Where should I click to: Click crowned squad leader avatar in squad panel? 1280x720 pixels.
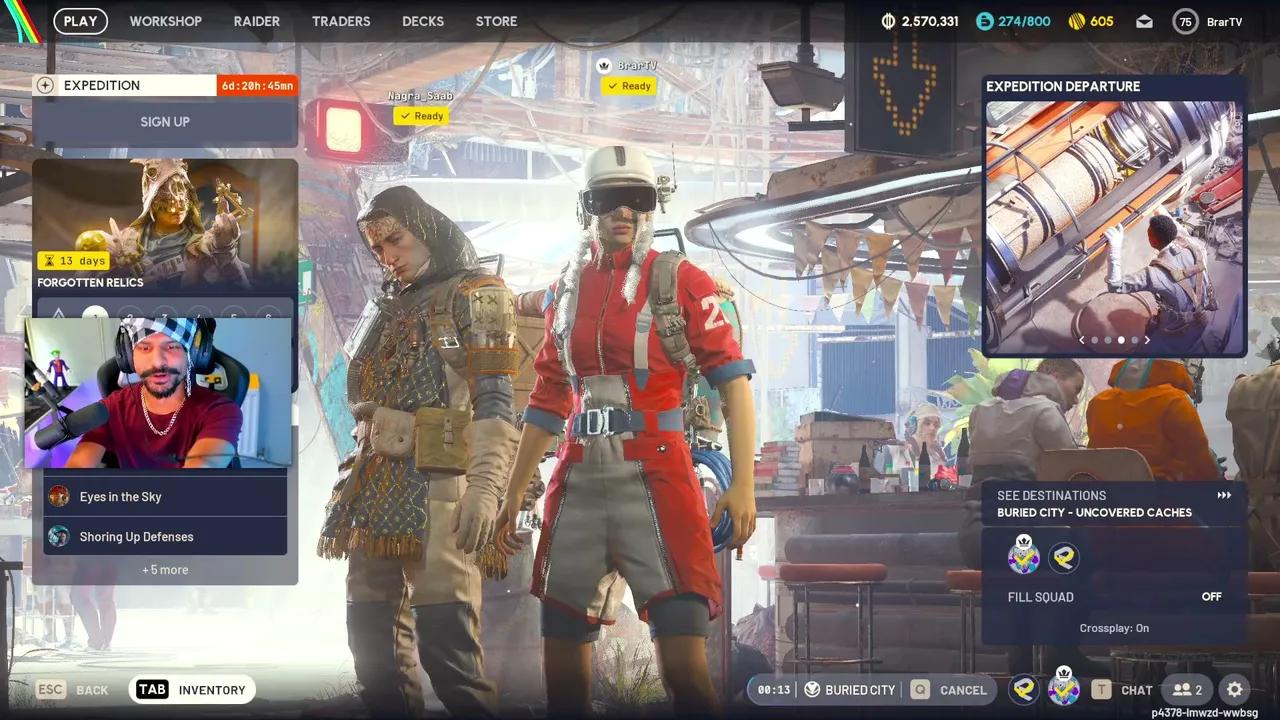(x=1023, y=555)
